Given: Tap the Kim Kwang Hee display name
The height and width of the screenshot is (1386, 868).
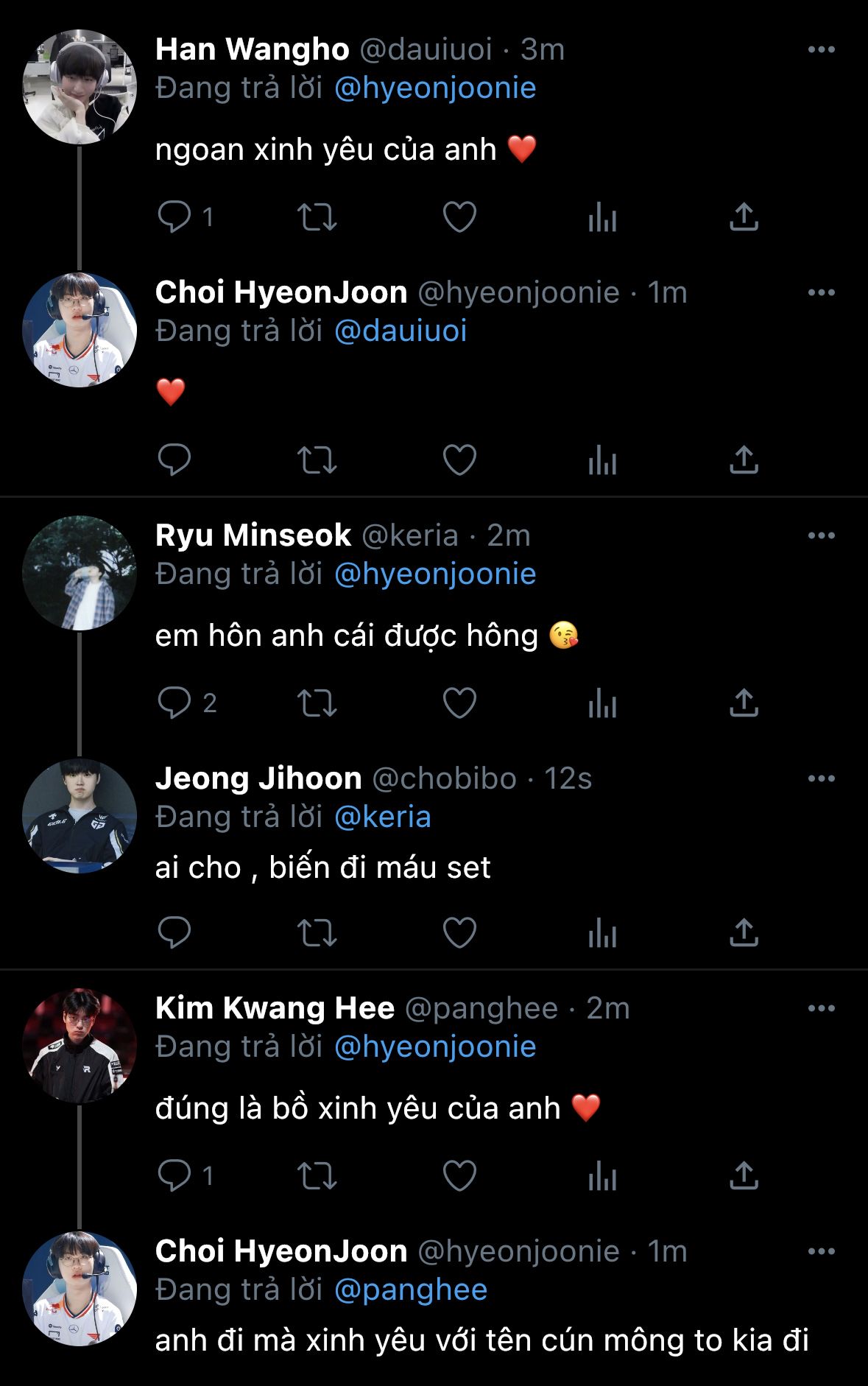Looking at the screenshot, I should point(275,1008).
